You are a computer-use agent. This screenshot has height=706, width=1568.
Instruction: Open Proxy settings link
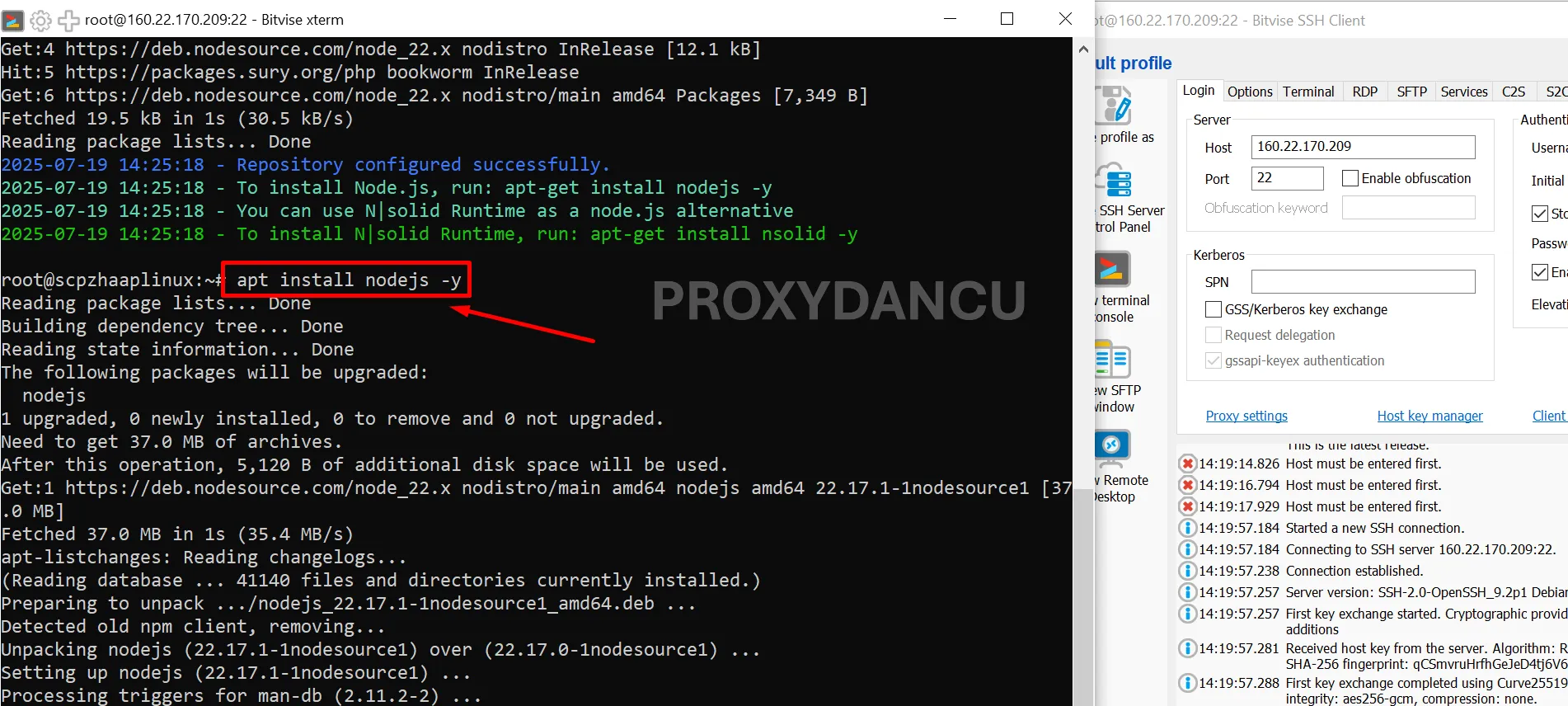coord(1246,416)
